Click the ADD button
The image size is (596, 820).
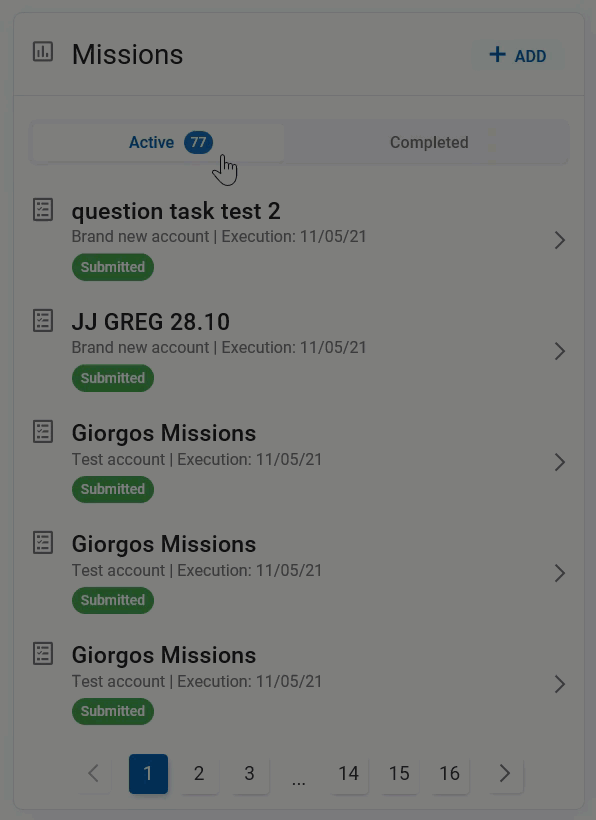(x=518, y=55)
